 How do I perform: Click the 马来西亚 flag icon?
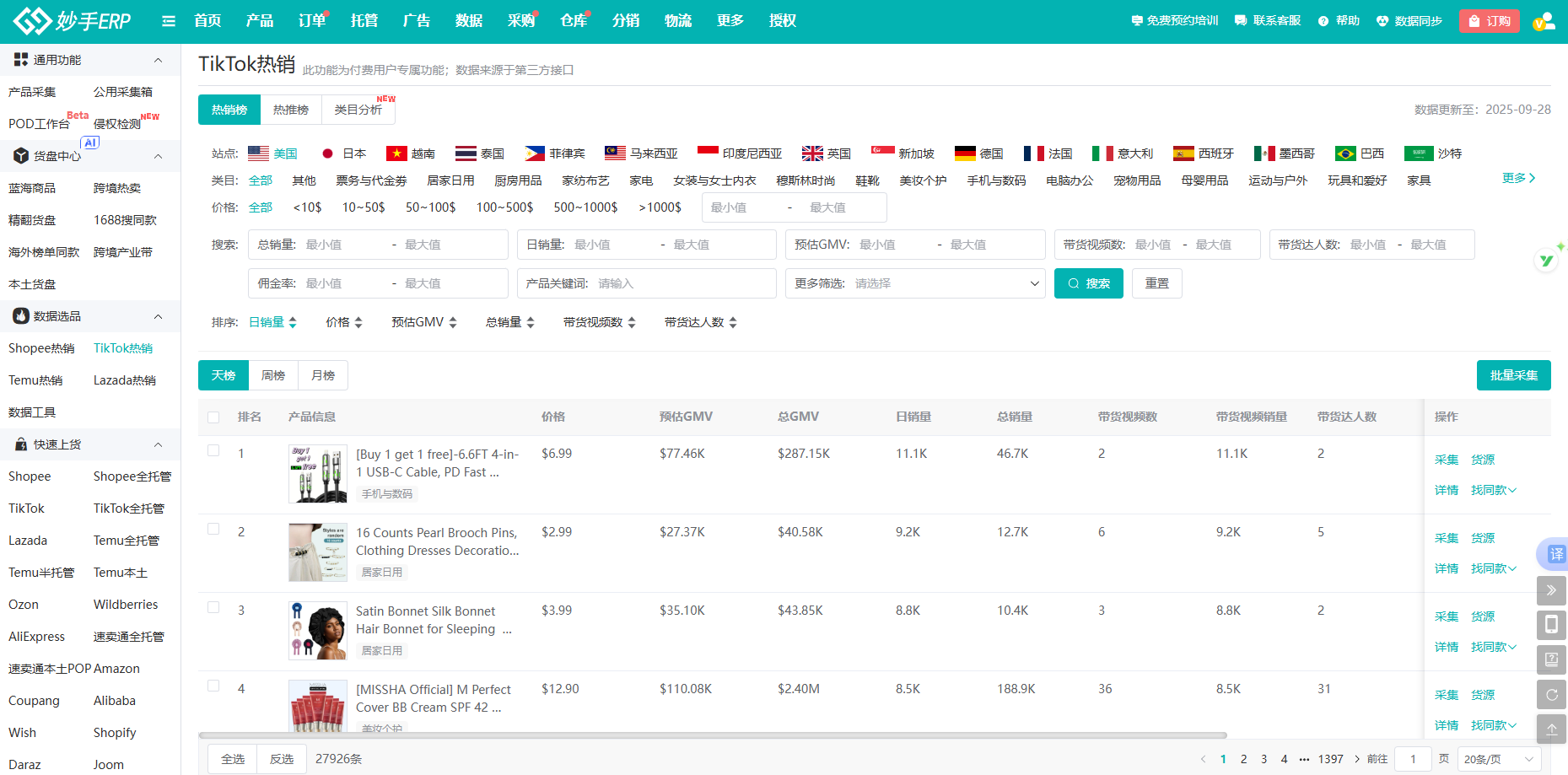point(616,153)
